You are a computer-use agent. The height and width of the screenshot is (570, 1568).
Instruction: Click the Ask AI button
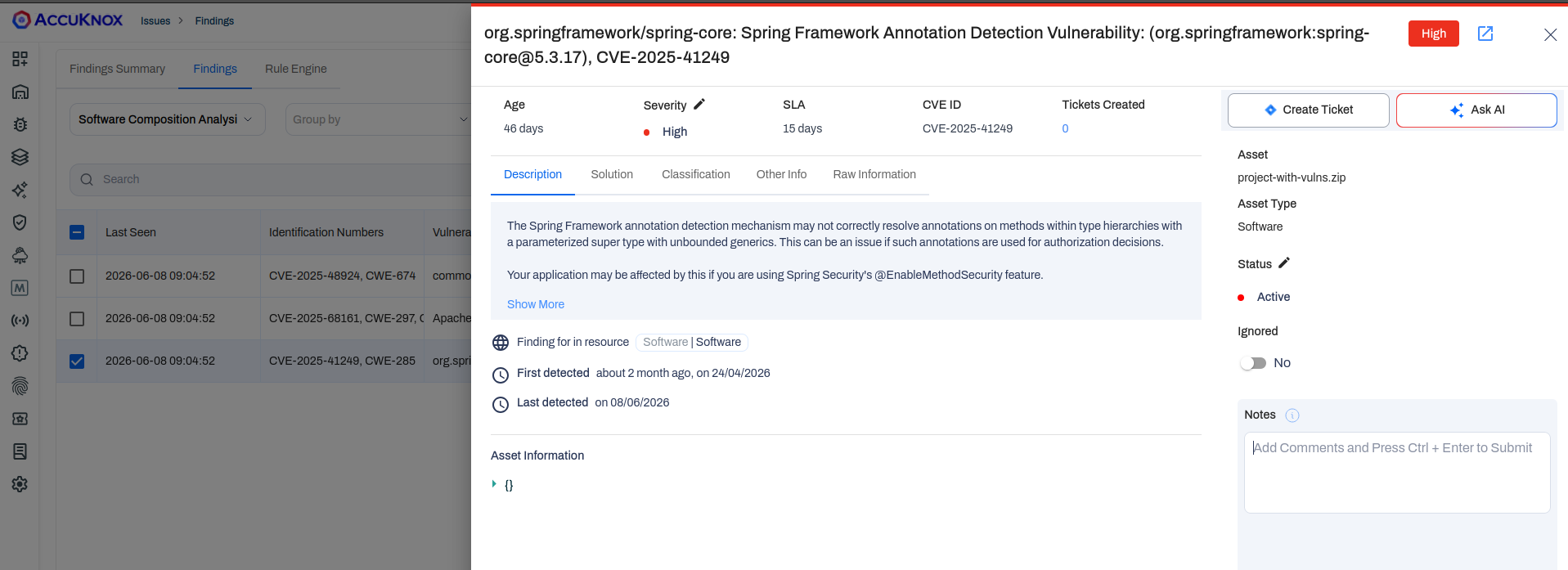point(1476,110)
